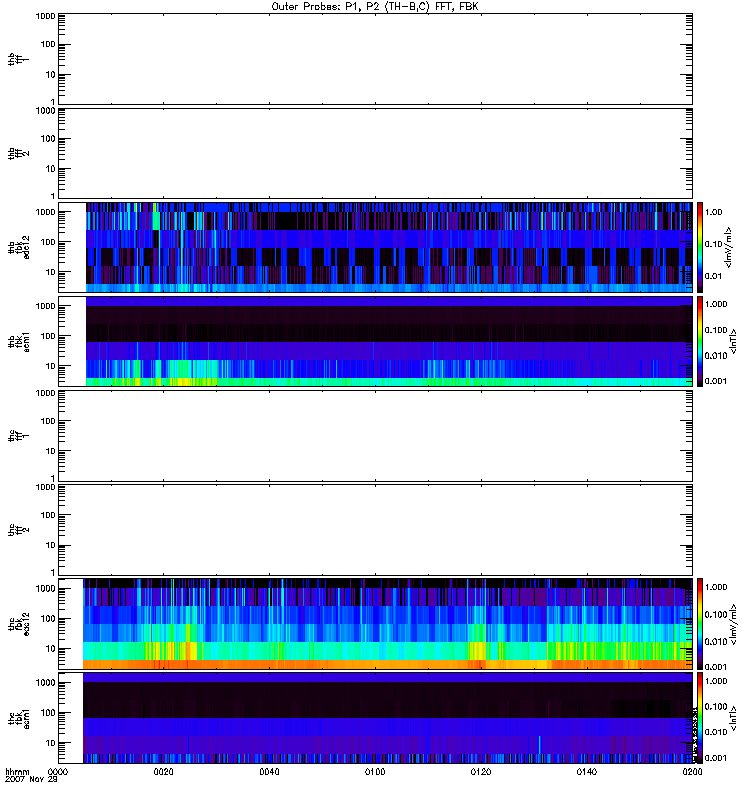Click the color bar beside thc fbk scm1
The height and width of the screenshot is (800, 750).
tap(700, 718)
